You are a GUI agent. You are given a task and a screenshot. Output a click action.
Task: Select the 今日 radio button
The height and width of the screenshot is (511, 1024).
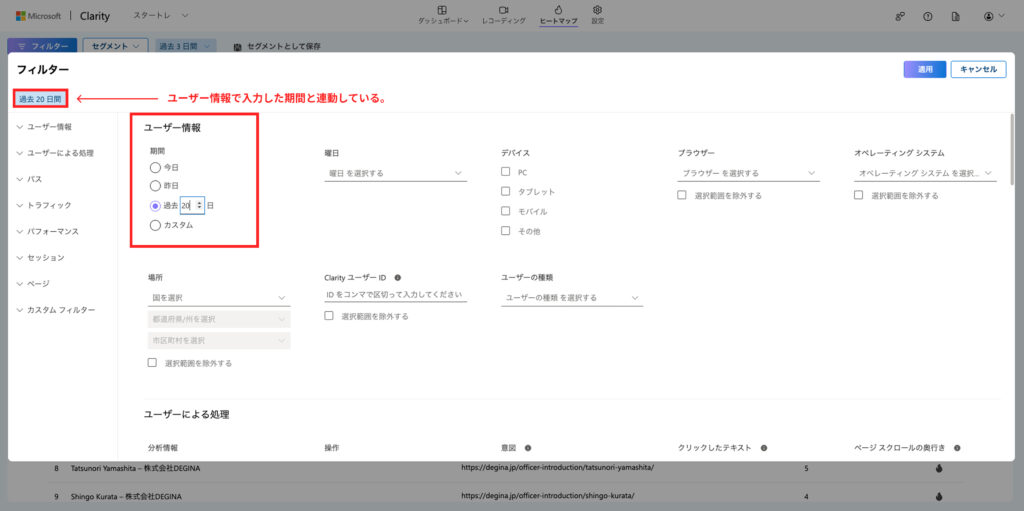[x=155, y=167]
